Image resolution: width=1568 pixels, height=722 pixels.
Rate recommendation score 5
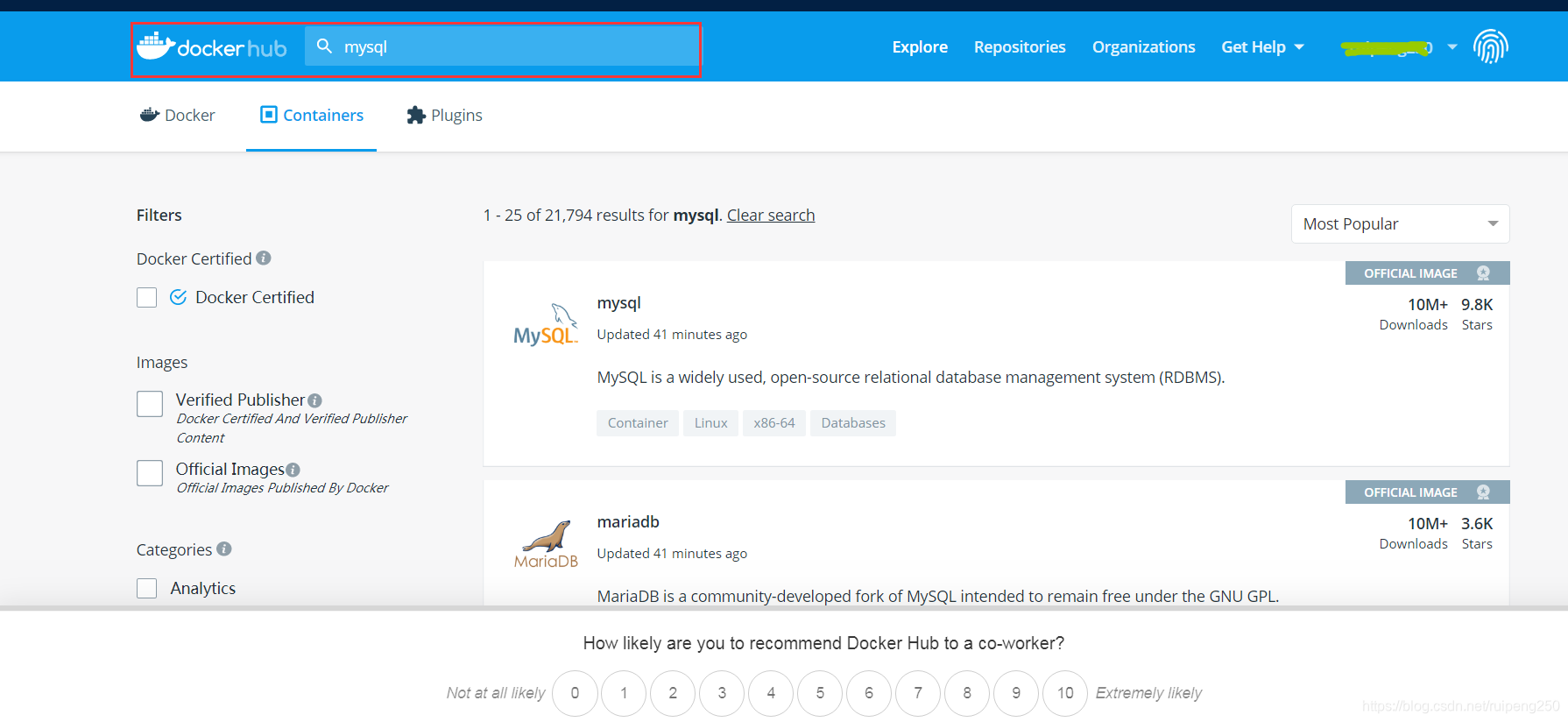click(820, 693)
